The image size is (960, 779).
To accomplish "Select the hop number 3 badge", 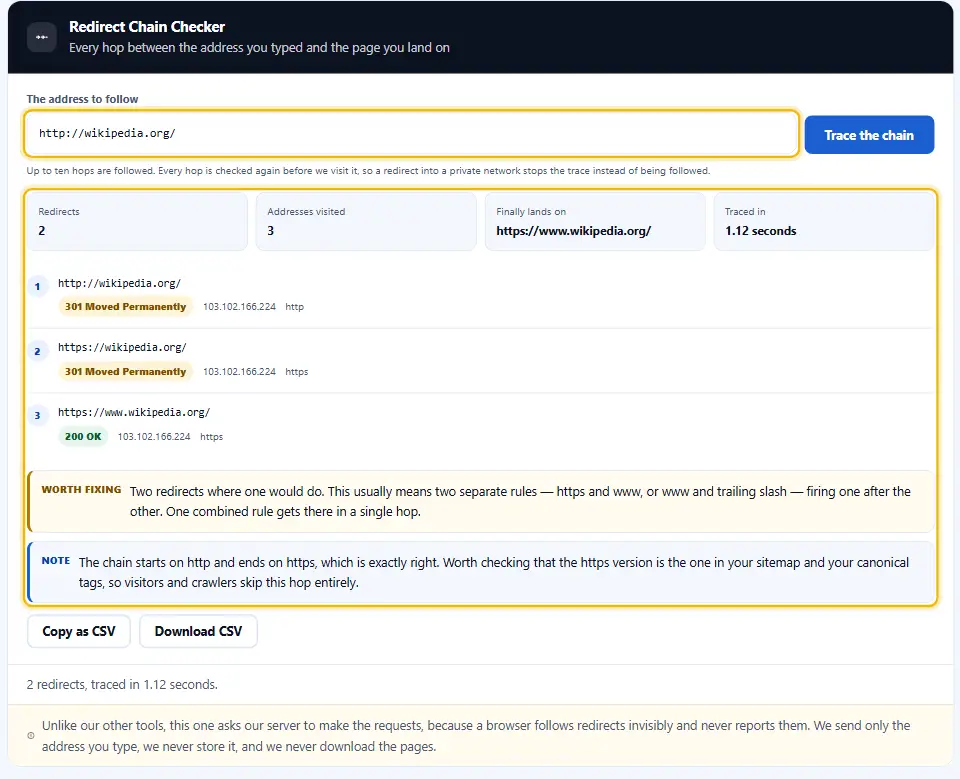I will tap(37, 415).
